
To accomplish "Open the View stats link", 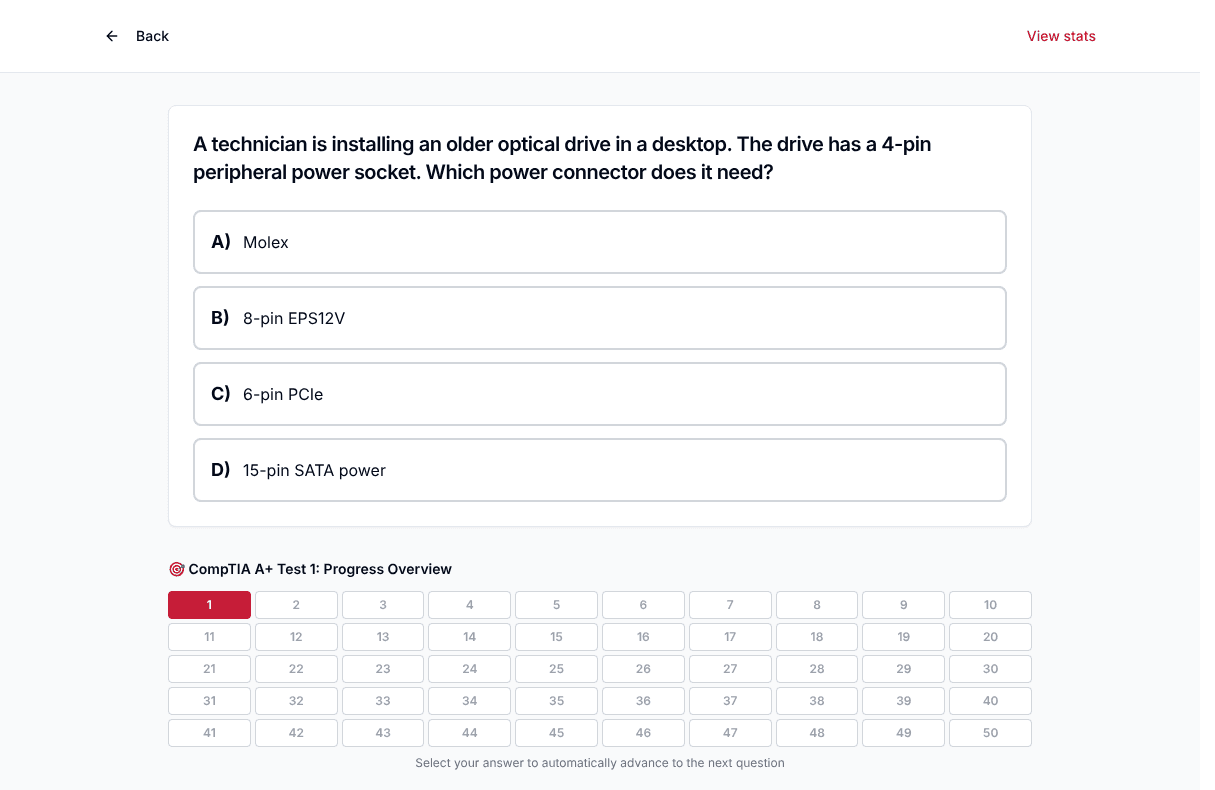I will tap(1061, 36).
